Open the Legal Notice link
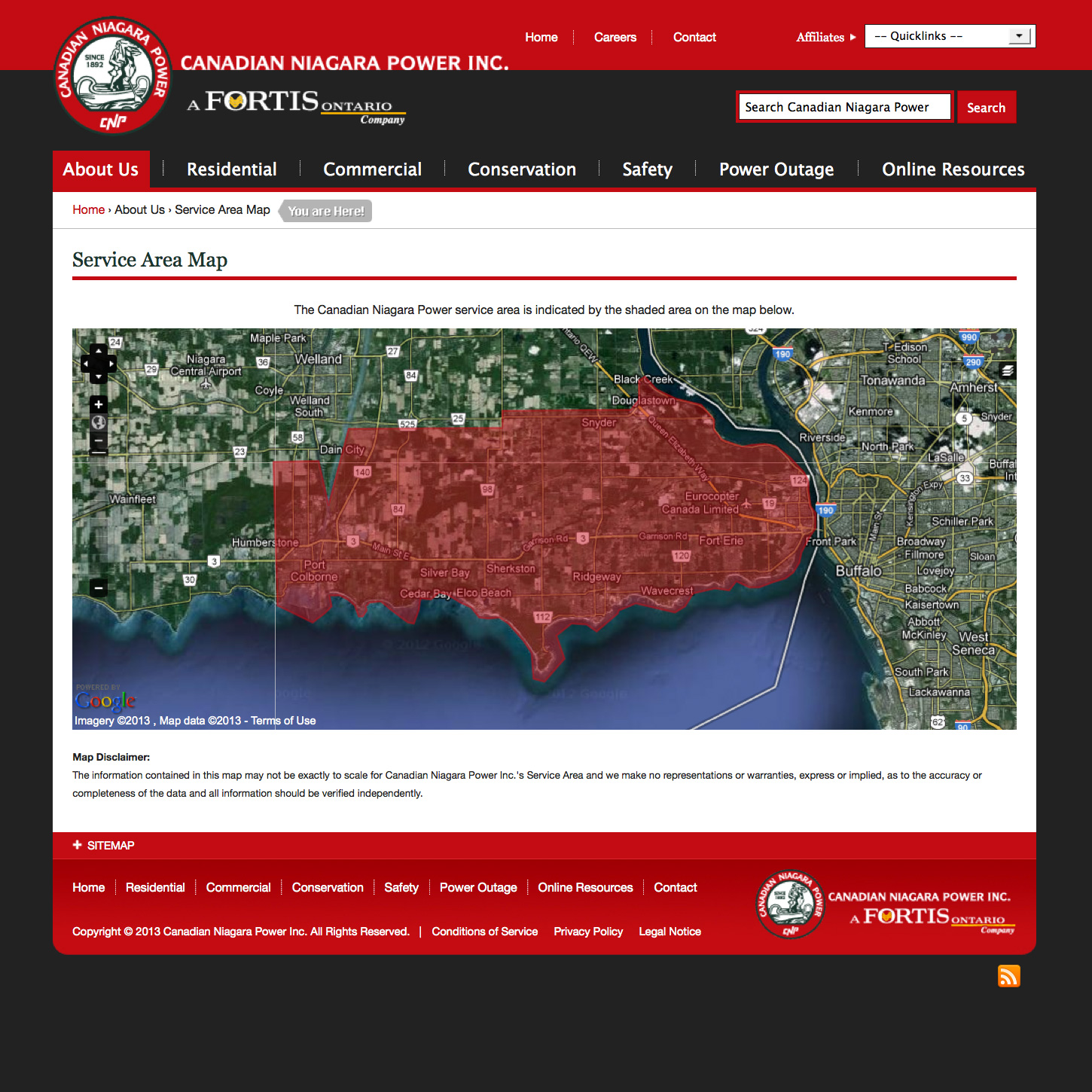 pos(670,932)
